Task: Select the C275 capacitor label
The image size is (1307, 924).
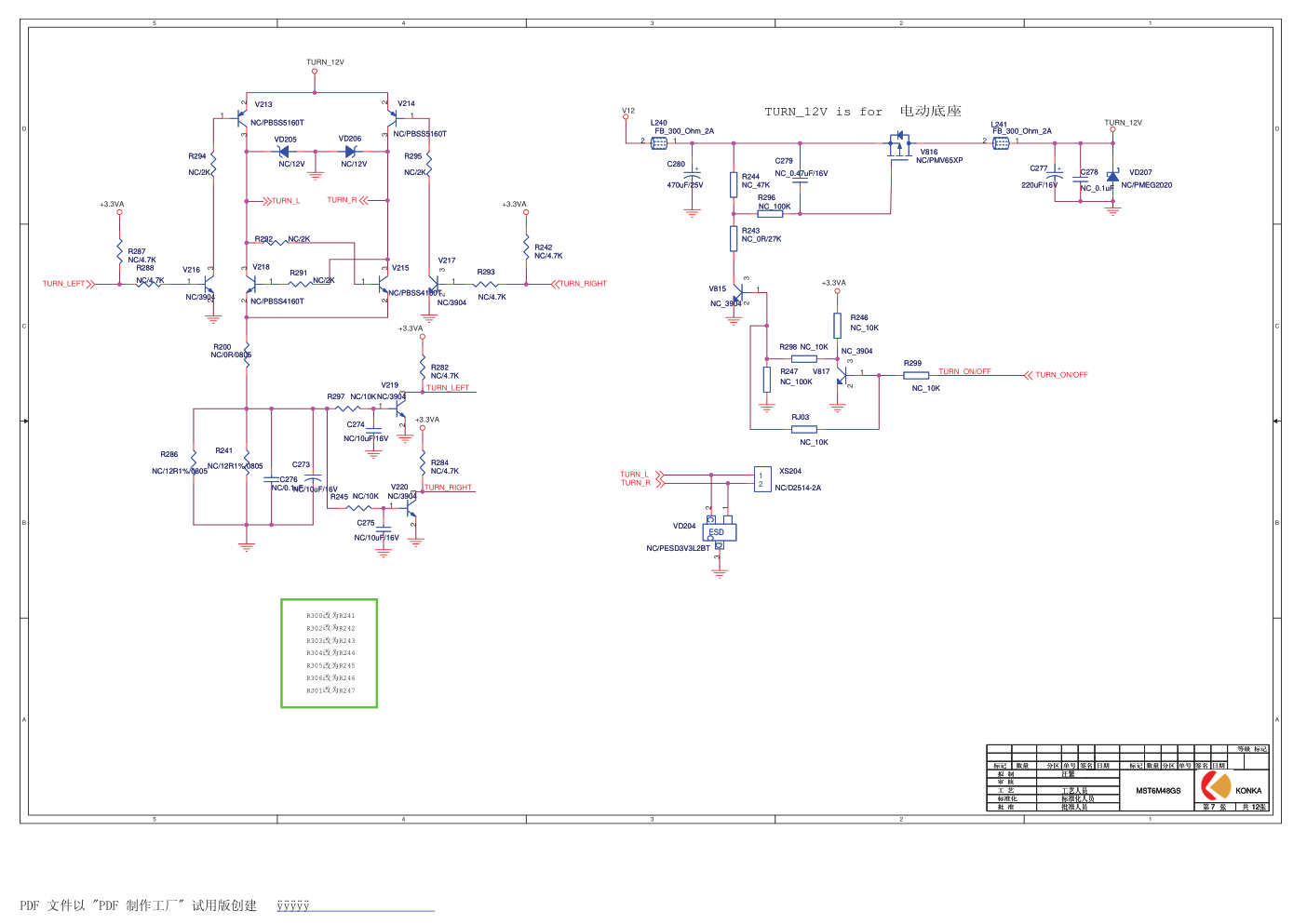Action: tap(366, 523)
